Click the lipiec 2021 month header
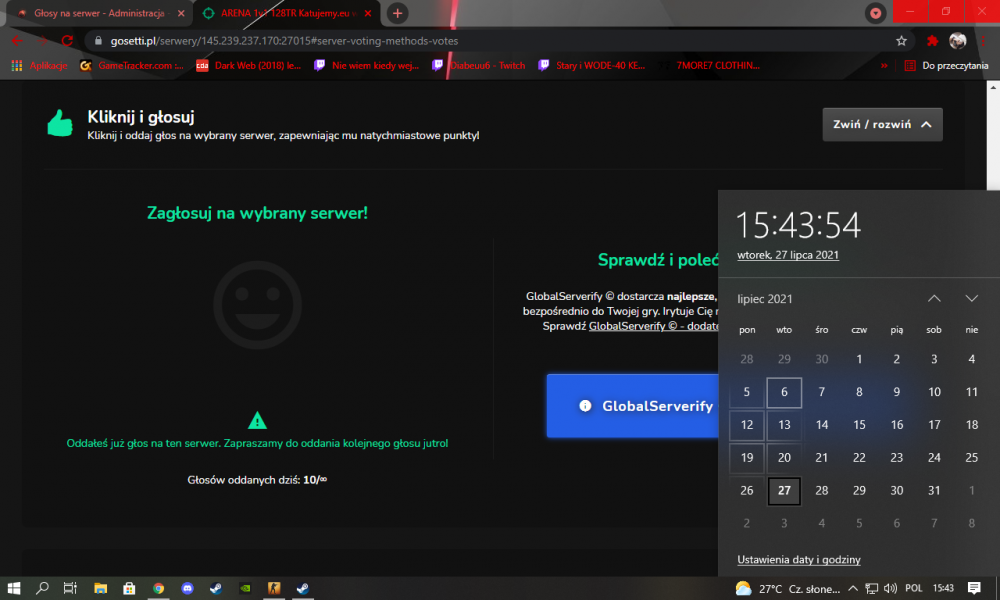 pyautogui.click(x=765, y=299)
